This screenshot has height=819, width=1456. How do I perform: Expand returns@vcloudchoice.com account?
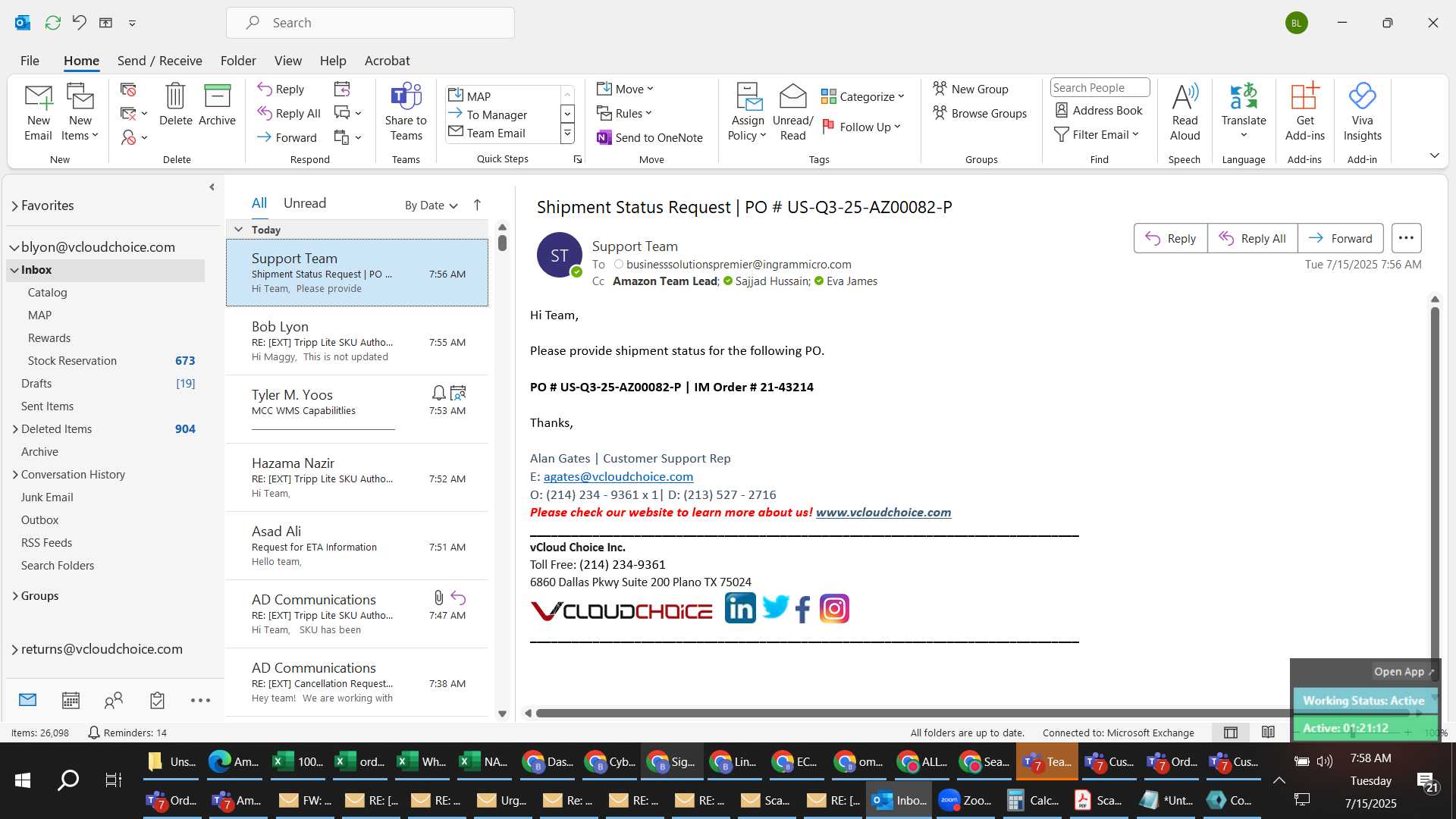click(14, 649)
